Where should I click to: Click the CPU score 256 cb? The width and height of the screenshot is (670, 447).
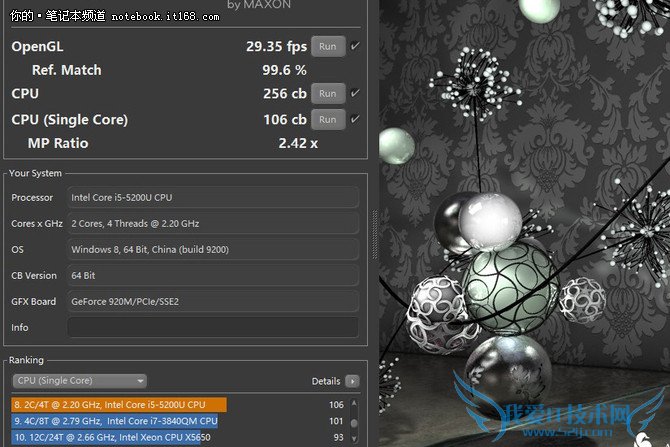285,94
